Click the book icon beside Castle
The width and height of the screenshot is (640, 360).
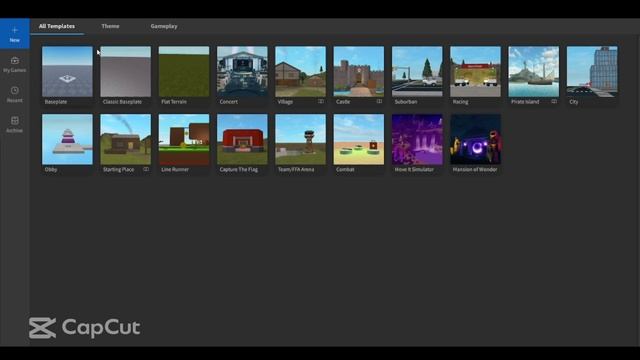pyautogui.click(x=379, y=101)
